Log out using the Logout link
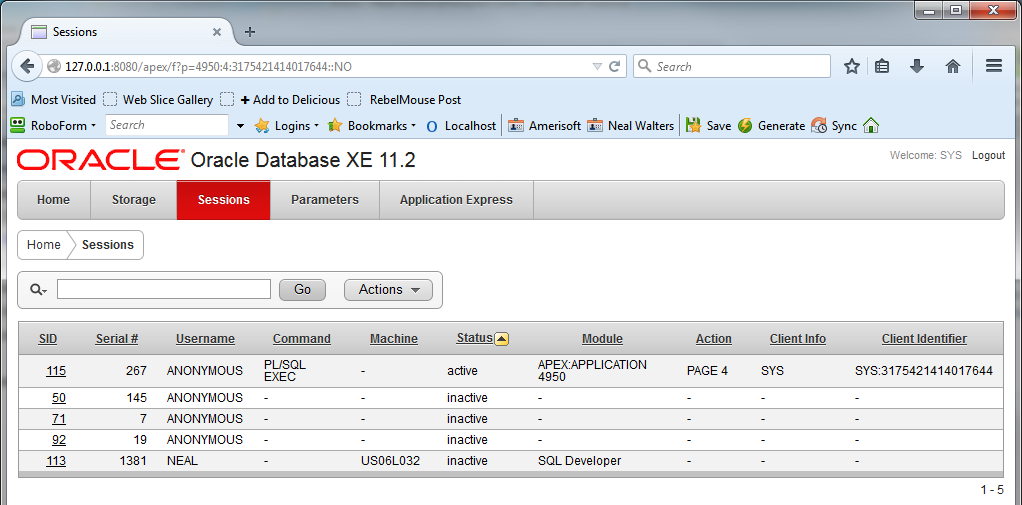 click(x=988, y=156)
